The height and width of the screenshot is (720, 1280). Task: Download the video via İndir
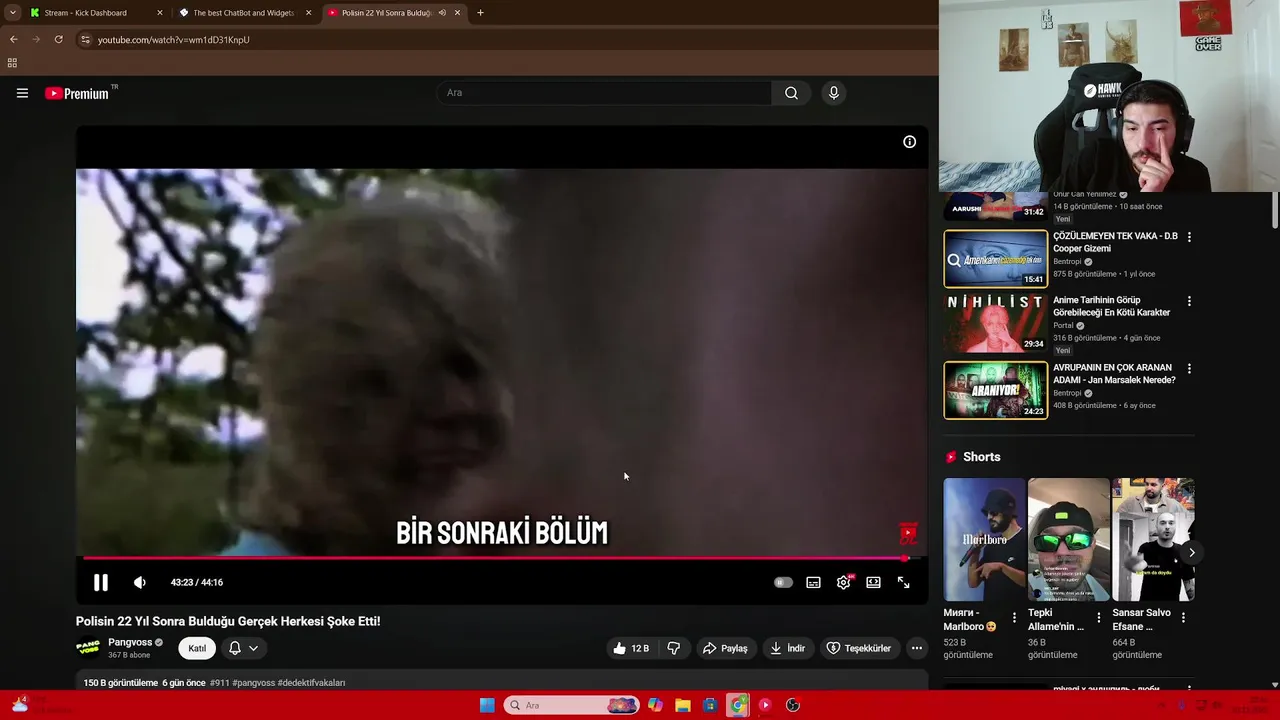(787, 648)
